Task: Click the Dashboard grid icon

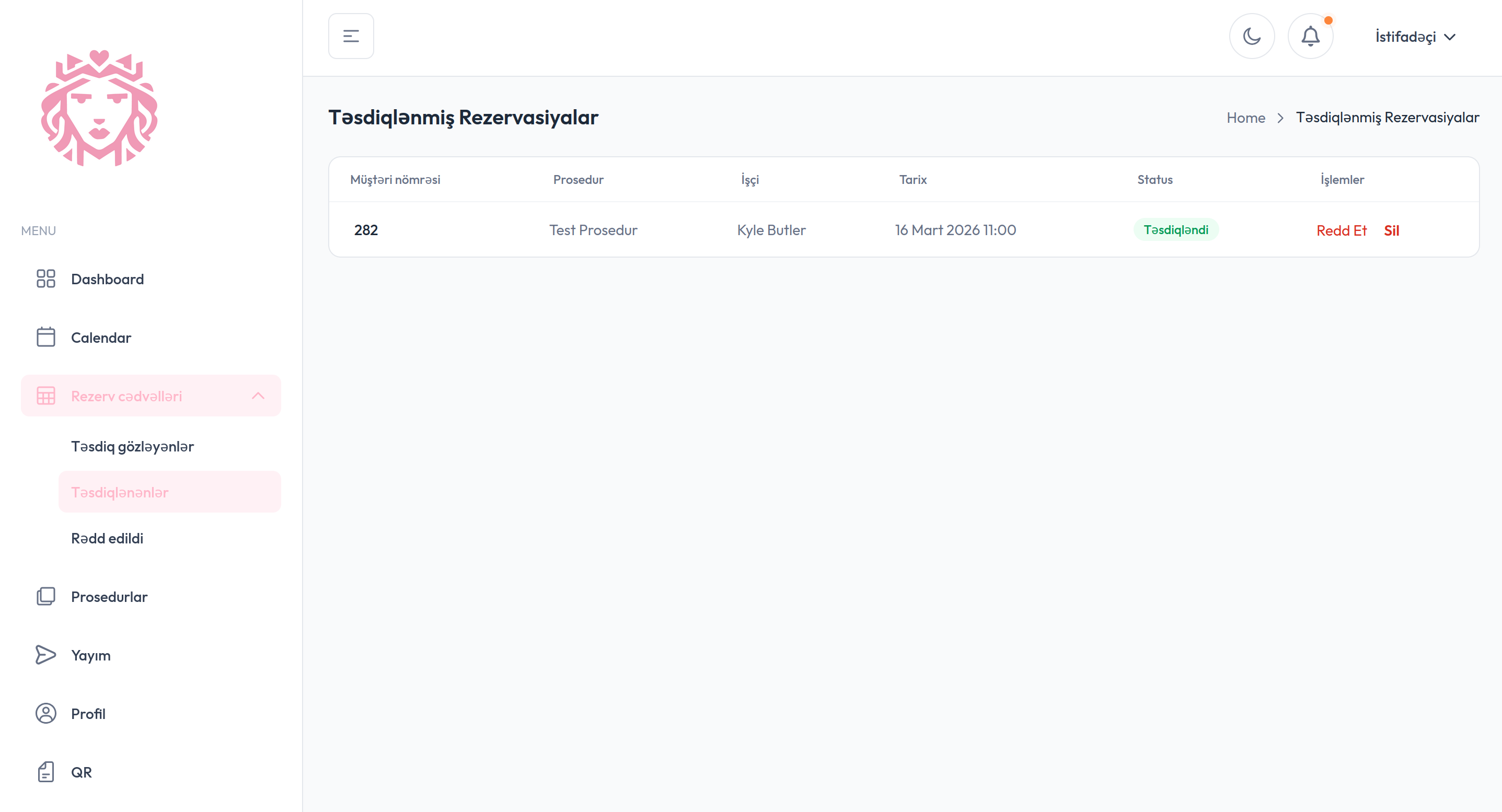Action: point(45,279)
